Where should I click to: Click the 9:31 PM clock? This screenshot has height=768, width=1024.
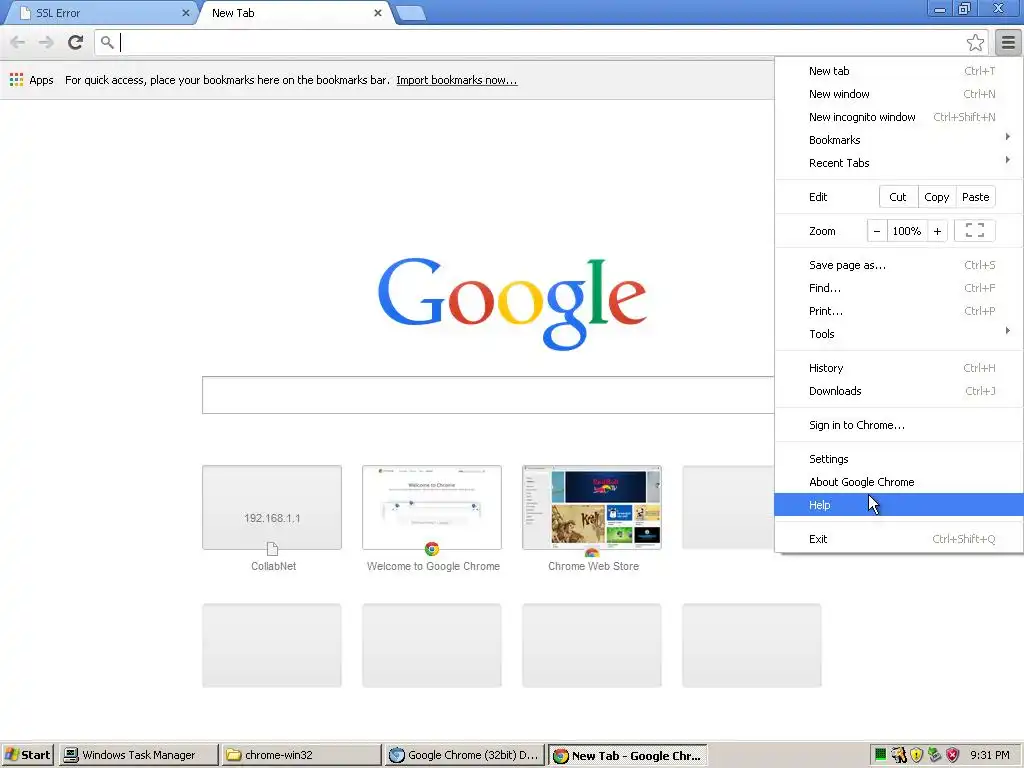pyautogui.click(x=989, y=755)
